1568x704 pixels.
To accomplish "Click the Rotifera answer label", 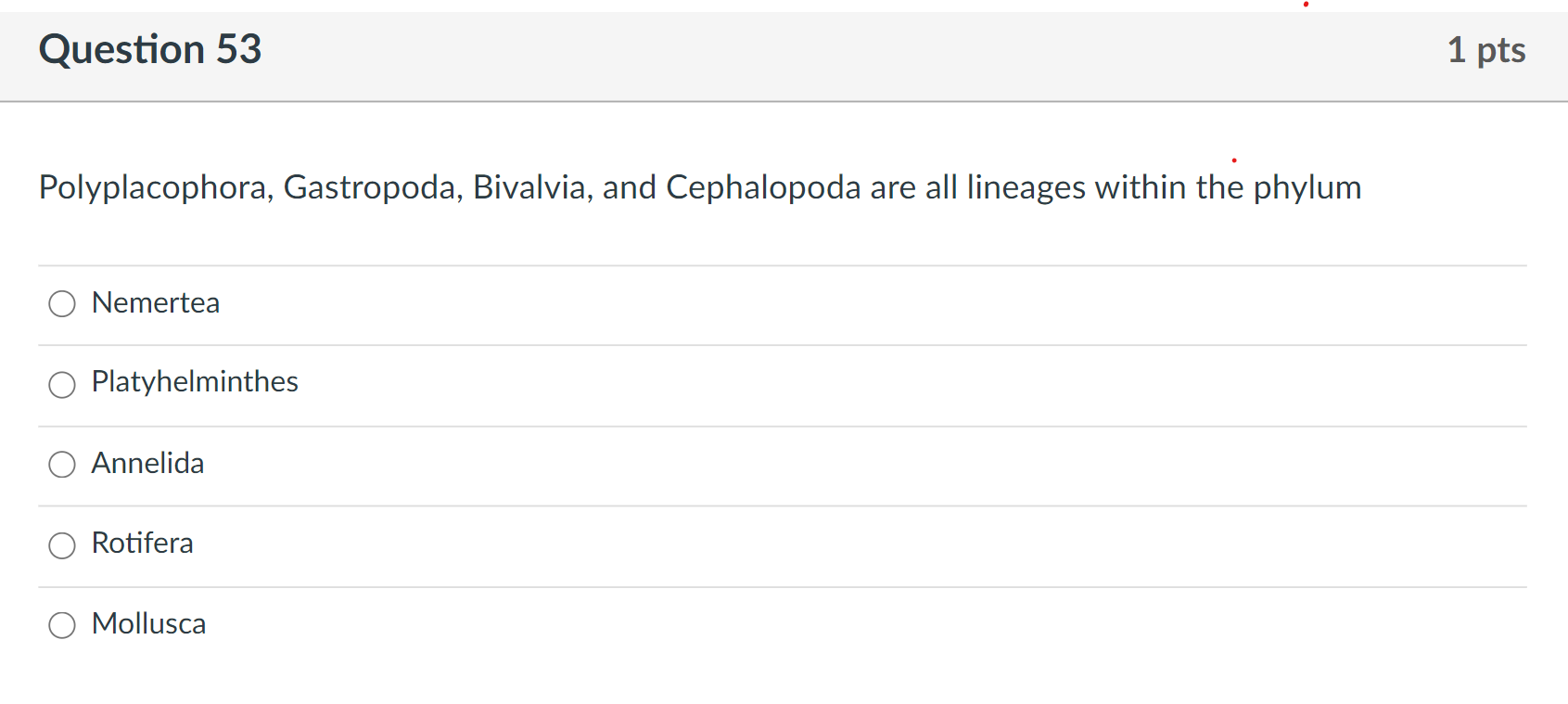I will [x=142, y=544].
